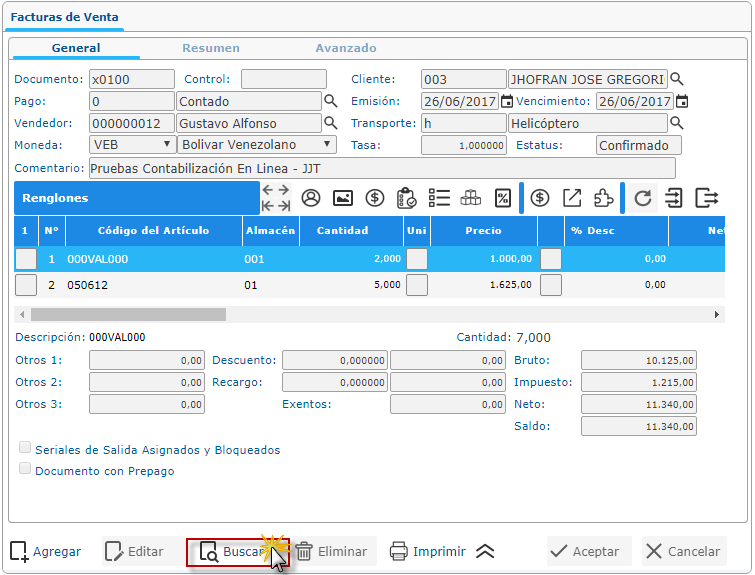755x575 pixels.
Task: Tick the row checkbox for item 050612
Action: [26, 285]
